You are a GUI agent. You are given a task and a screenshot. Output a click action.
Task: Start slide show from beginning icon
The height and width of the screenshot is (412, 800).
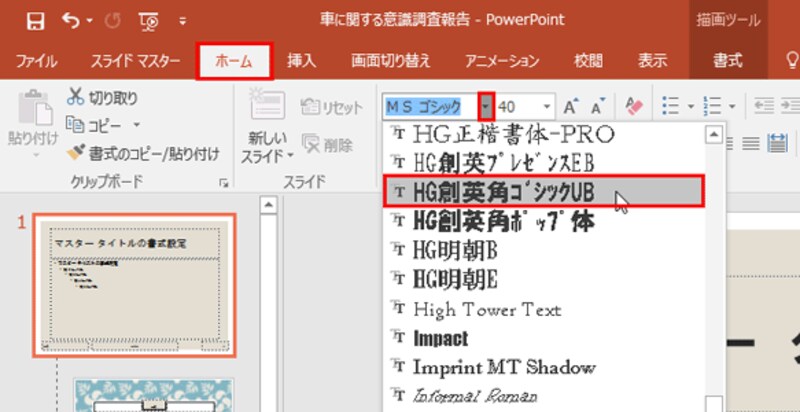[x=149, y=21]
